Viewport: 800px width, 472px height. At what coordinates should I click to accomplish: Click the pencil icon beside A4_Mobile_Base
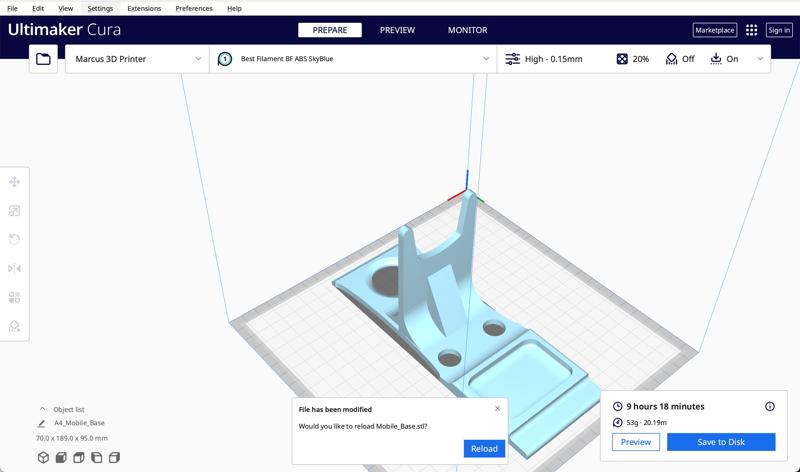point(41,423)
